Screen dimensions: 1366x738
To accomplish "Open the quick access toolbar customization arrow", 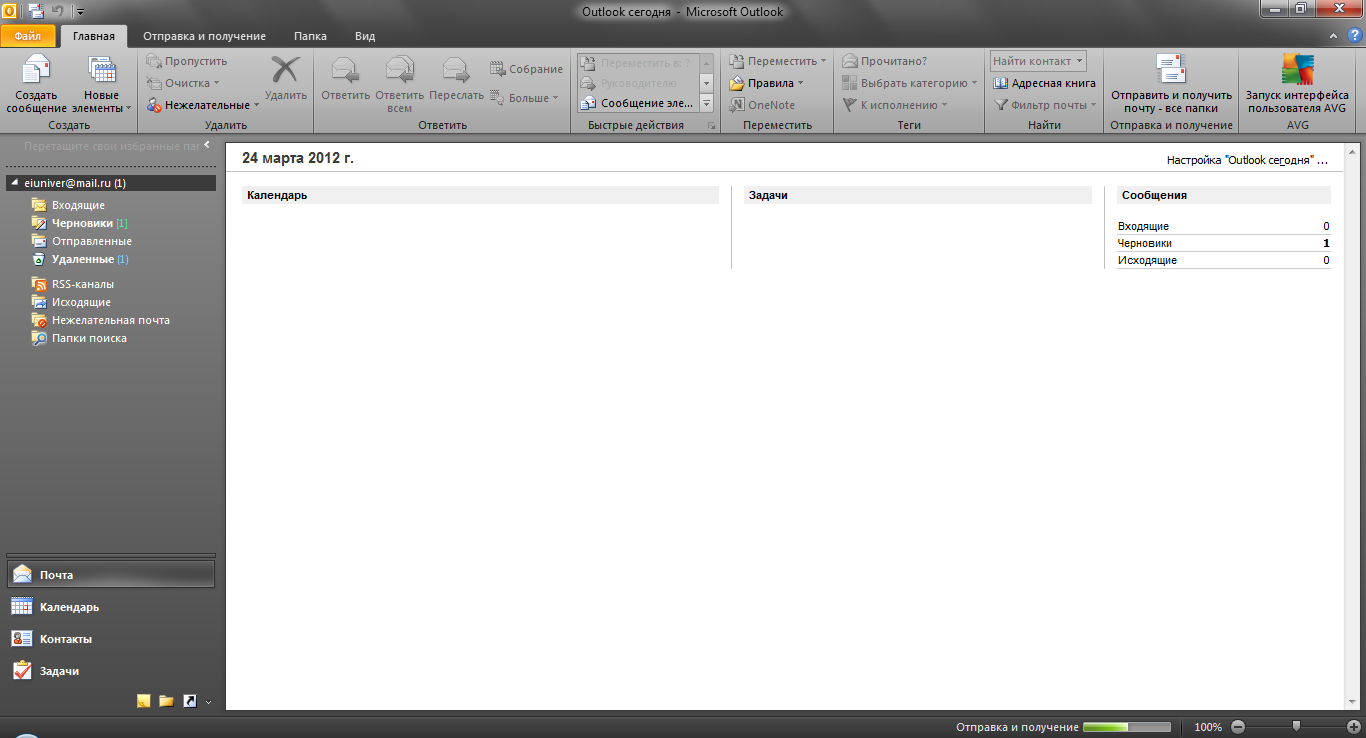I will [81, 12].
